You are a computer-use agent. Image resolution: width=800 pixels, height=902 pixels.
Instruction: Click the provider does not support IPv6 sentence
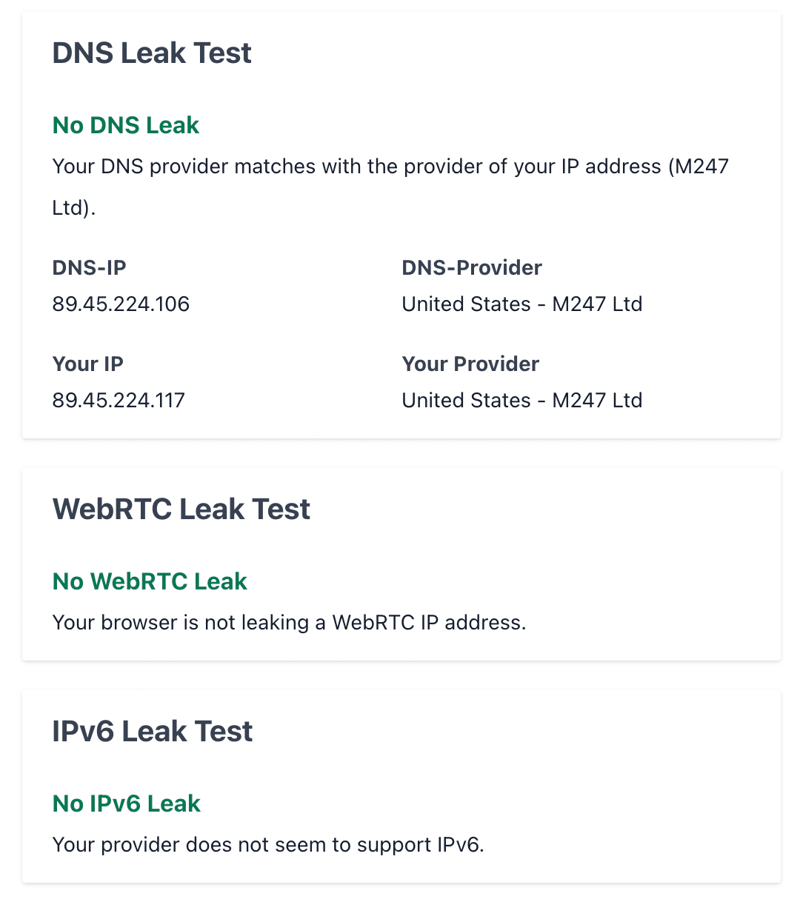(x=268, y=844)
